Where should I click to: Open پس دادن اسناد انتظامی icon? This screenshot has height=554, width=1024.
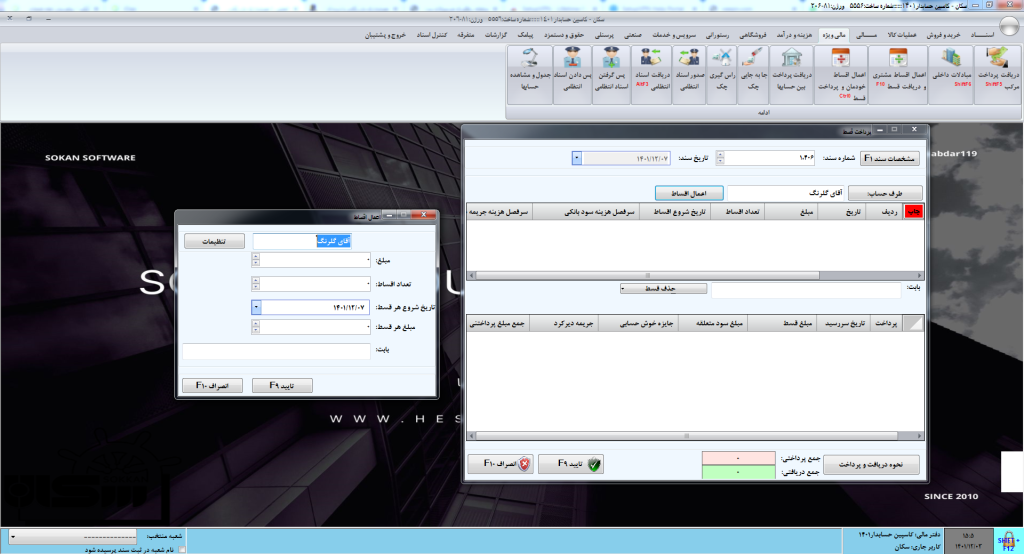pos(573,74)
